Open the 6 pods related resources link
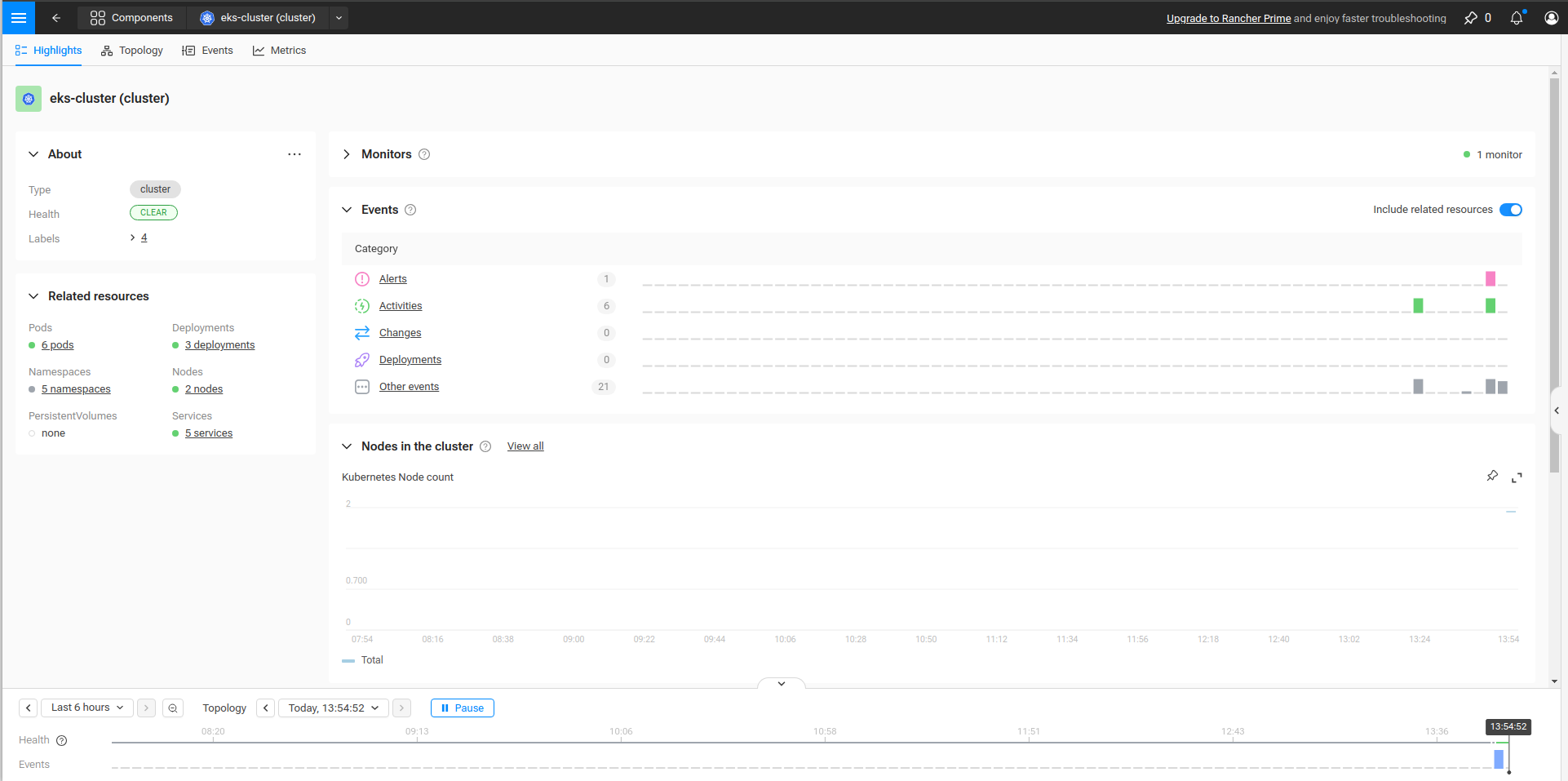 click(x=57, y=344)
